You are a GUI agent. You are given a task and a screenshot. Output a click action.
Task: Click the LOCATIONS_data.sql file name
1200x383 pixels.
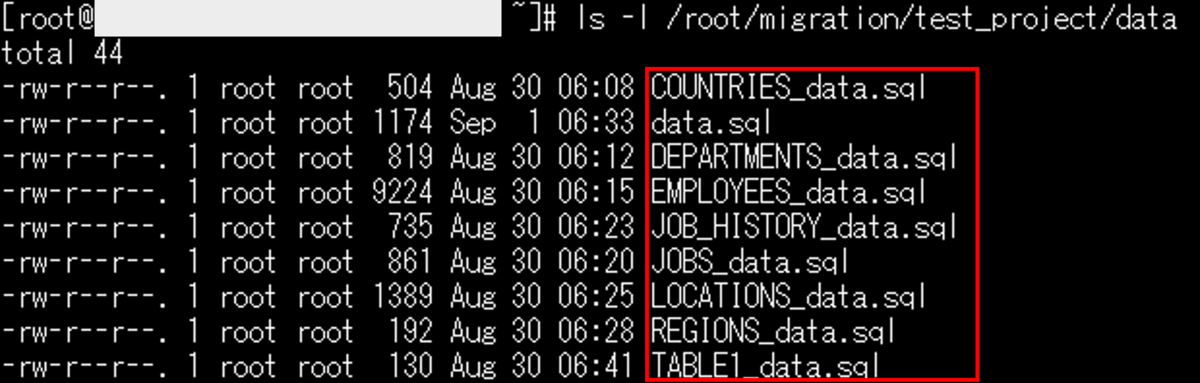pos(789,297)
